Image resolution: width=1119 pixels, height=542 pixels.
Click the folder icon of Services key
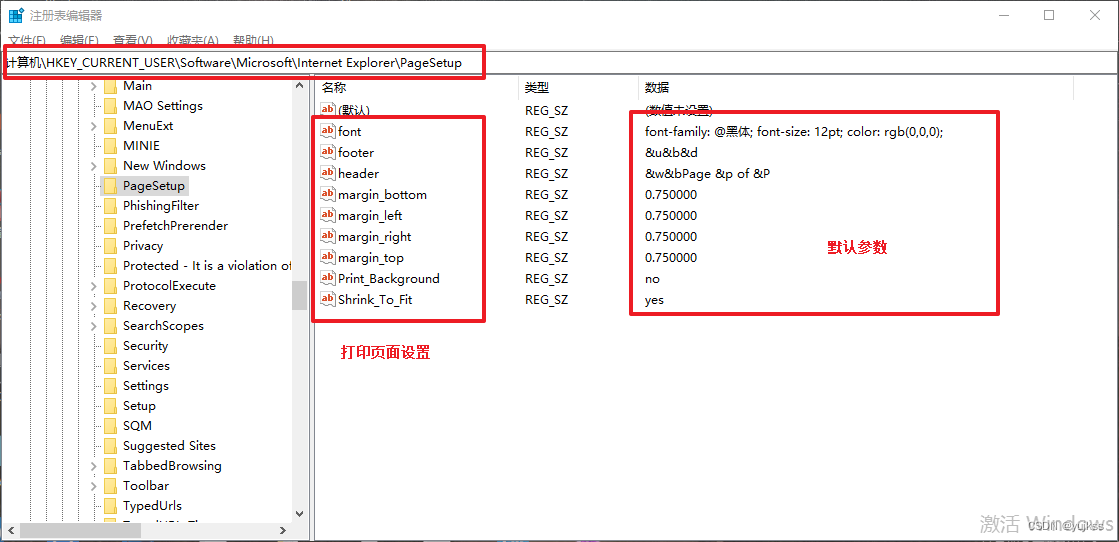109,366
